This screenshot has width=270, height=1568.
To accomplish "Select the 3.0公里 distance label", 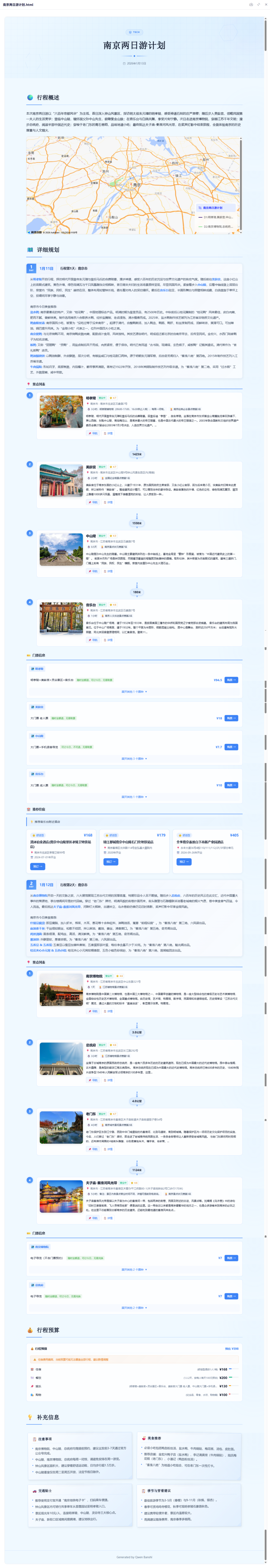I will (137, 1032).
